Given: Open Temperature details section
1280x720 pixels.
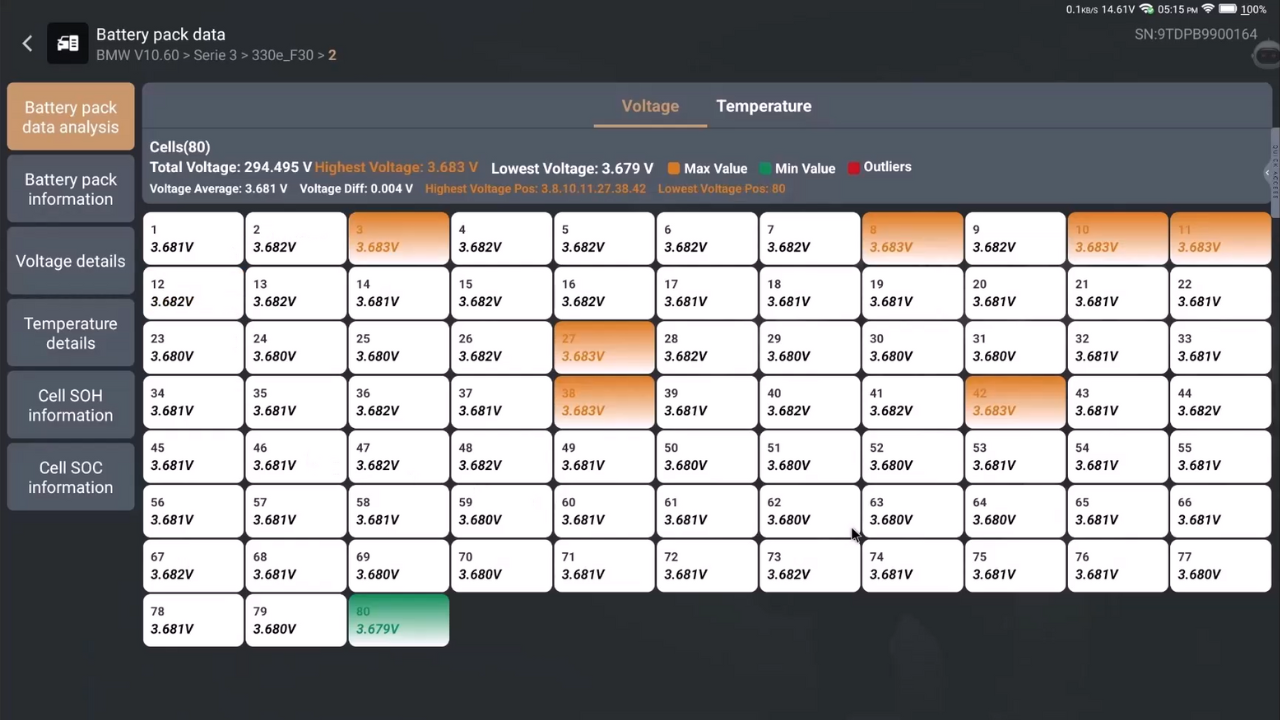Looking at the screenshot, I should pos(70,333).
